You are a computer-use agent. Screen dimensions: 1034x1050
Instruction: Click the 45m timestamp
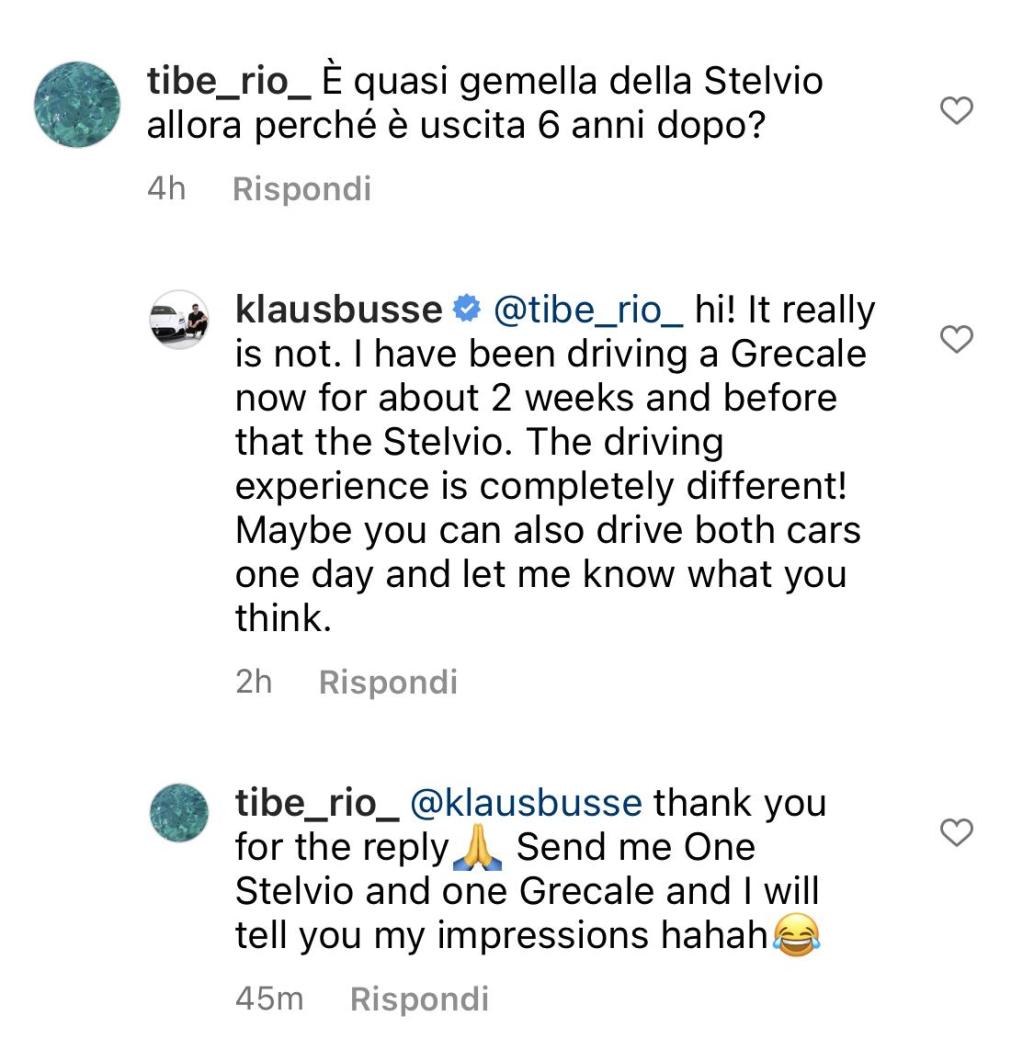coord(269,998)
